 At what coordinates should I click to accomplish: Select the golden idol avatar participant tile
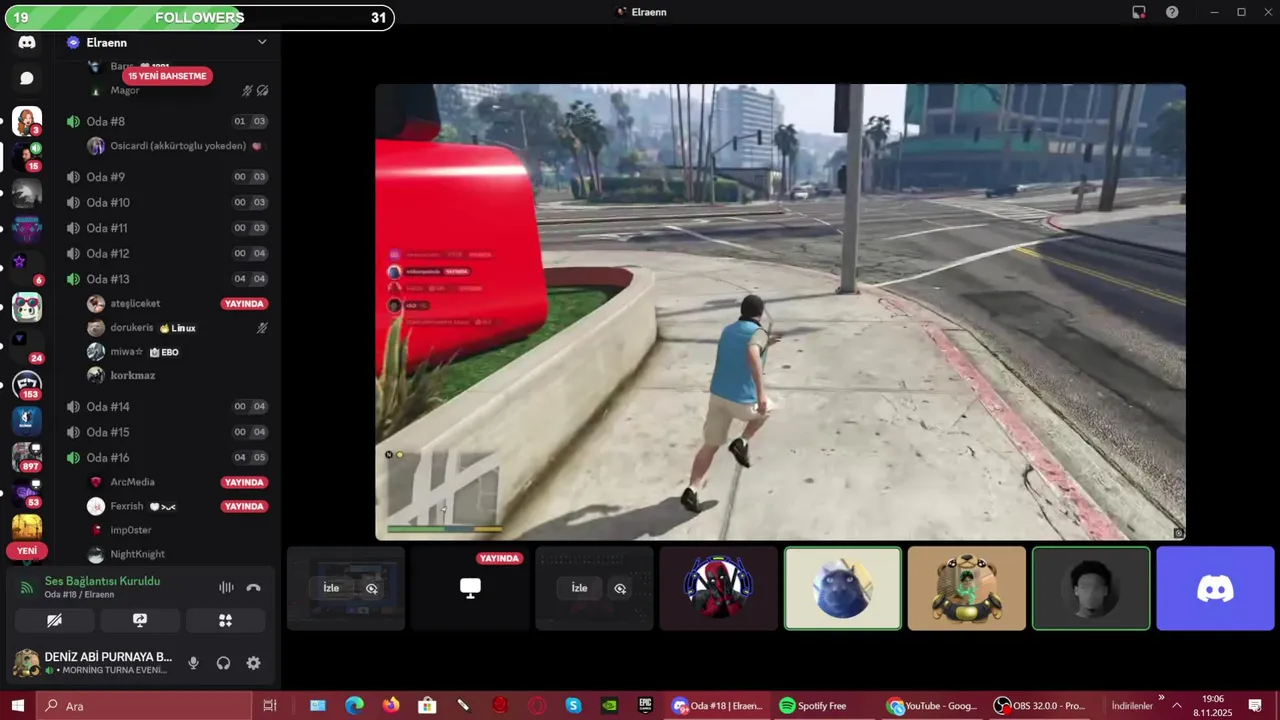coord(966,588)
